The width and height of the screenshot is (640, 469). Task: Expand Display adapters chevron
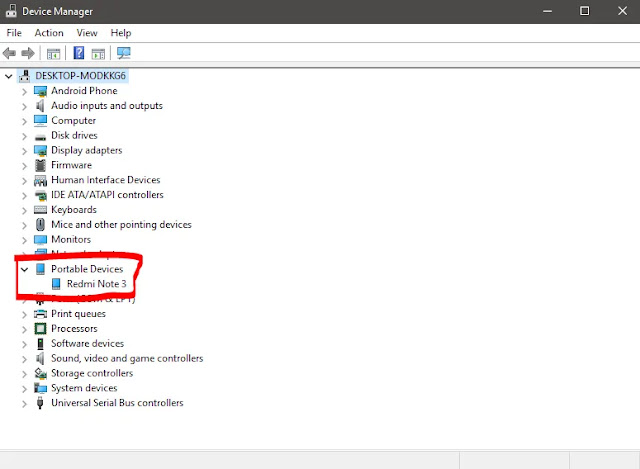point(24,151)
